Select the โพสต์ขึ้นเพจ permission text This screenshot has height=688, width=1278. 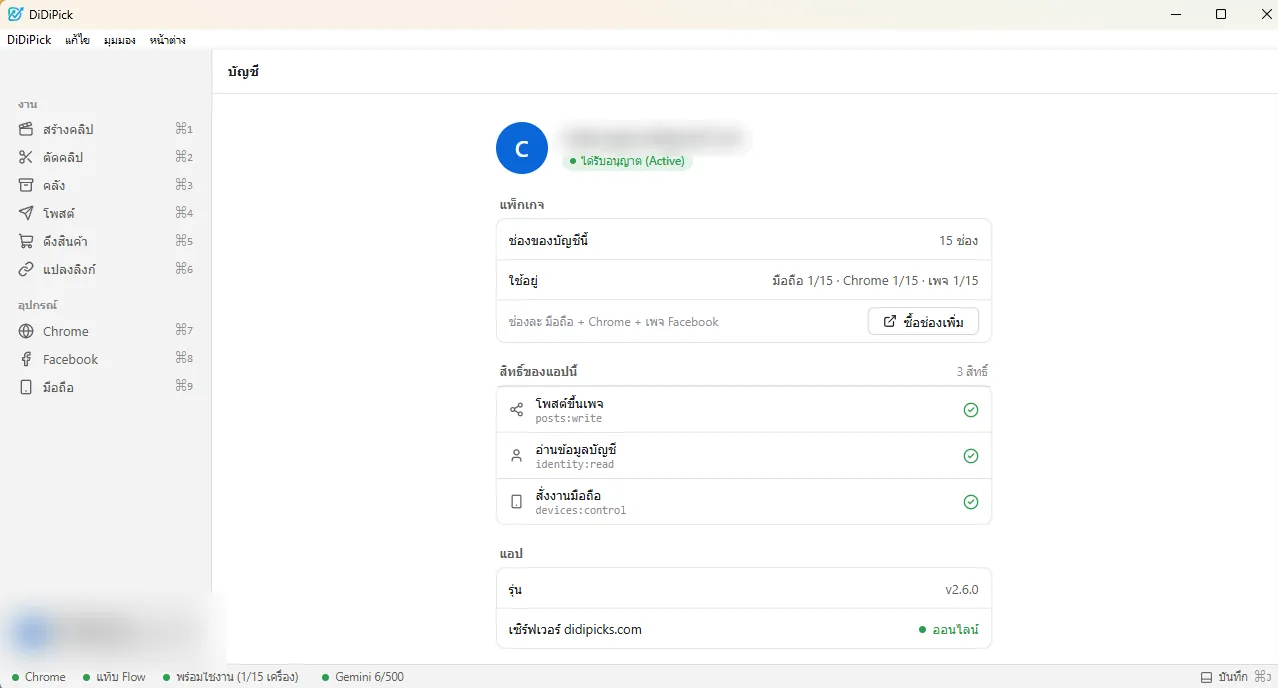[x=569, y=403]
